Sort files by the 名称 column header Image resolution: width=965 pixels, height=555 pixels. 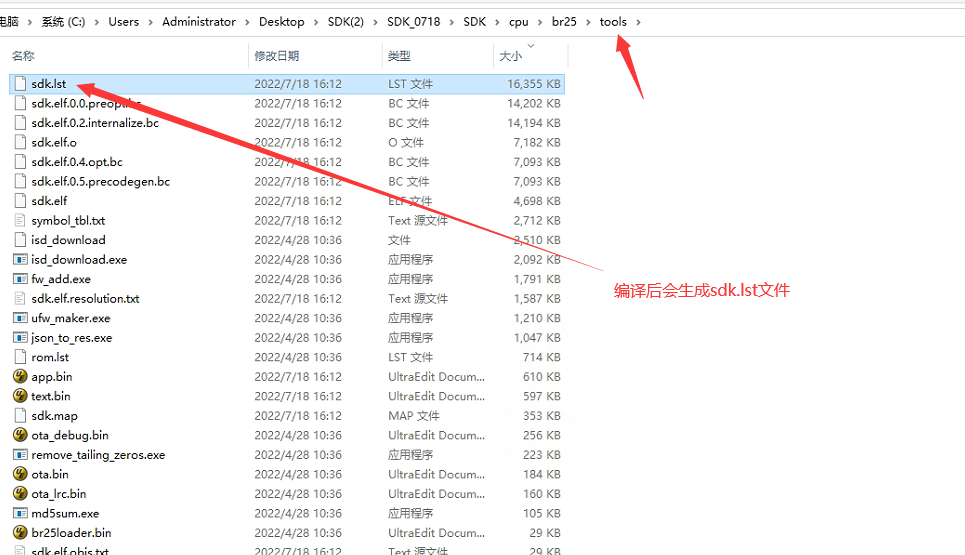coord(23,56)
